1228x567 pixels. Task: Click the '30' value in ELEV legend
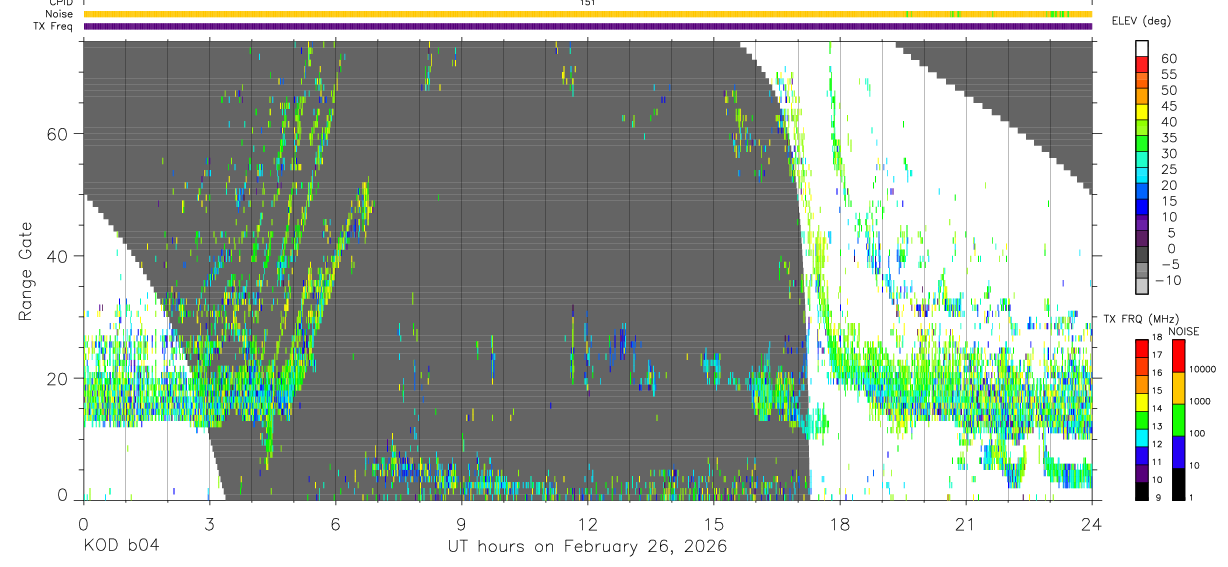click(1169, 154)
